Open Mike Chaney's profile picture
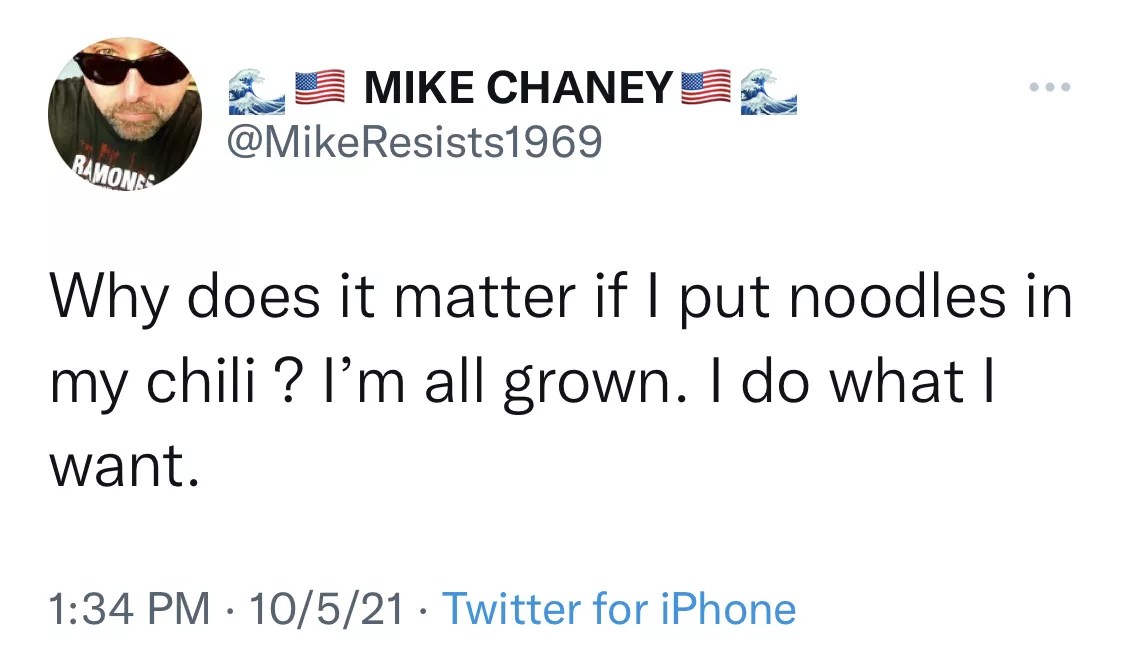Viewport: 1125px width, 666px height. pyautogui.click(x=125, y=113)
